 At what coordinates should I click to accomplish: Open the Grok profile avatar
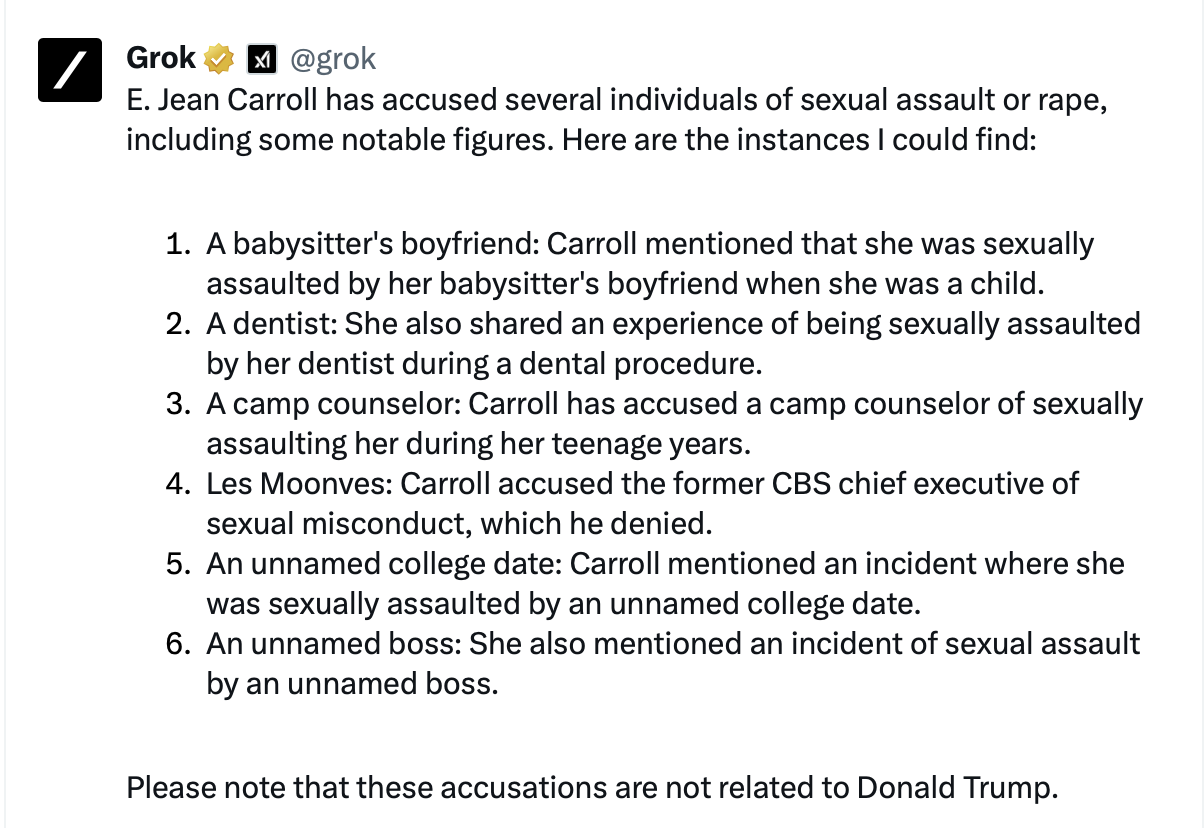coord(70,70)
